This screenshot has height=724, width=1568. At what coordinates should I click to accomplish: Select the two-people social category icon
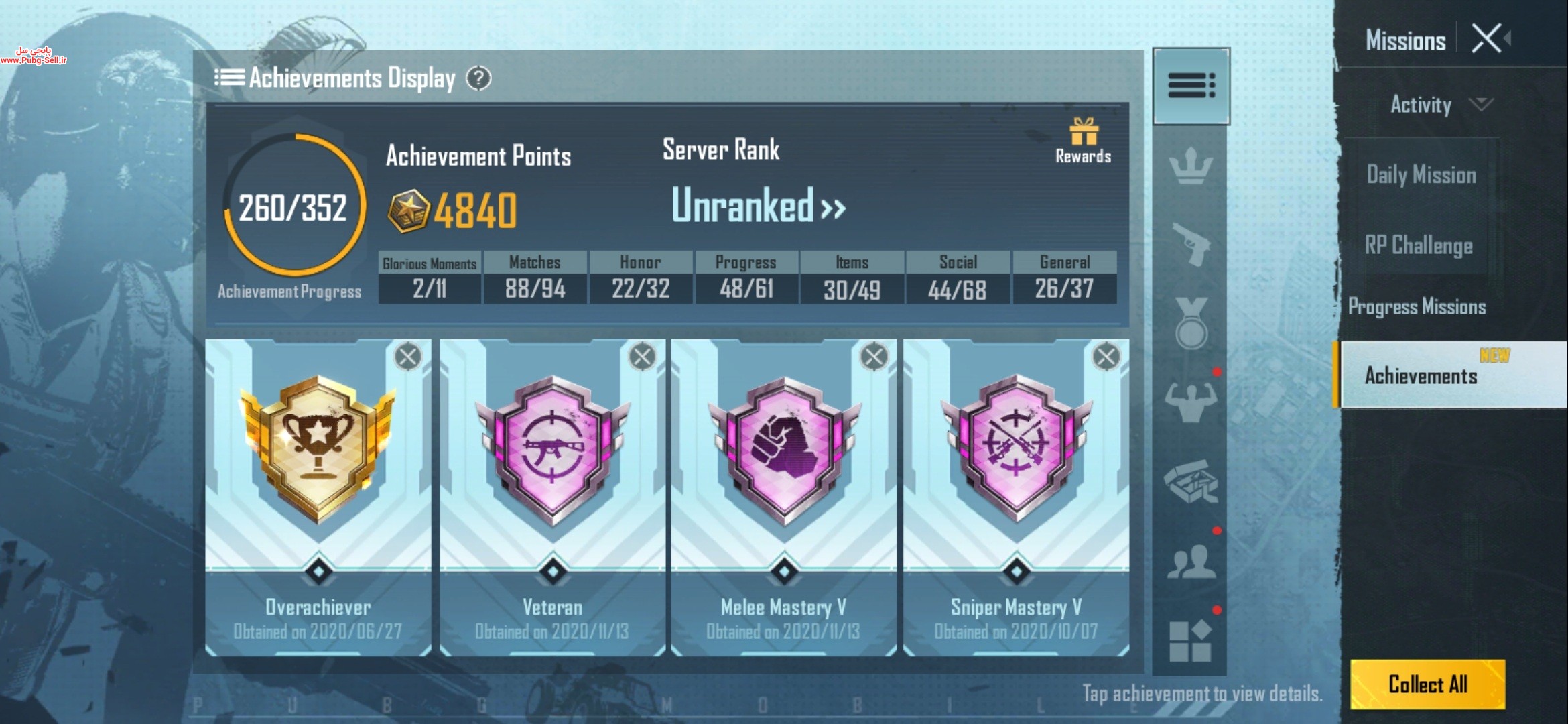[1191, 561]
